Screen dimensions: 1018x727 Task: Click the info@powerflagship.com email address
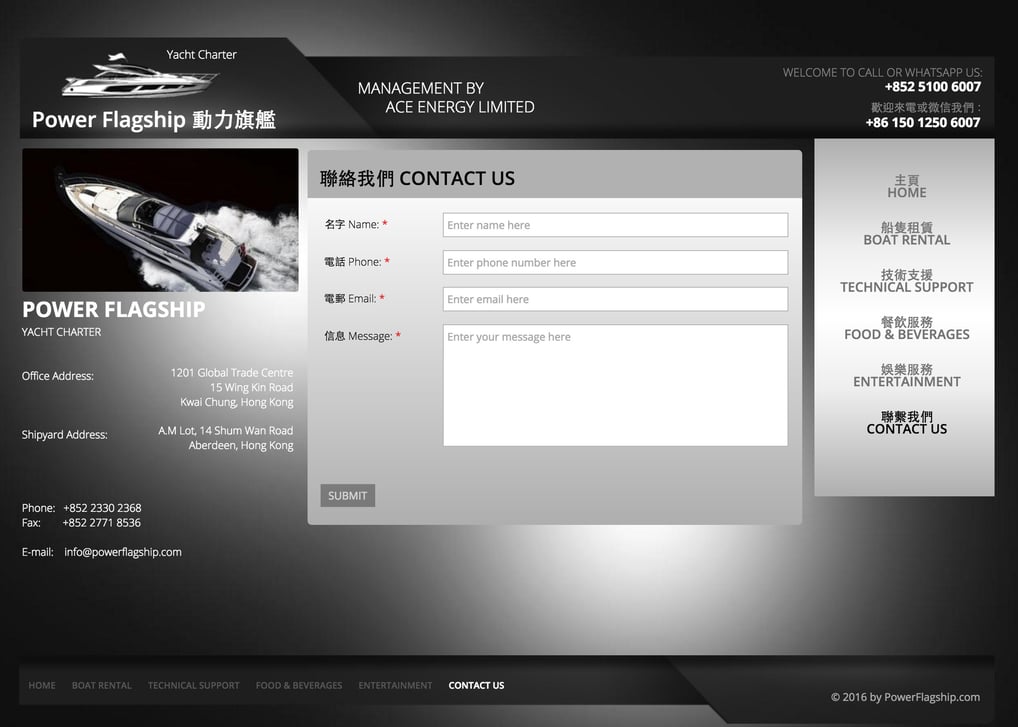[123, 552]
